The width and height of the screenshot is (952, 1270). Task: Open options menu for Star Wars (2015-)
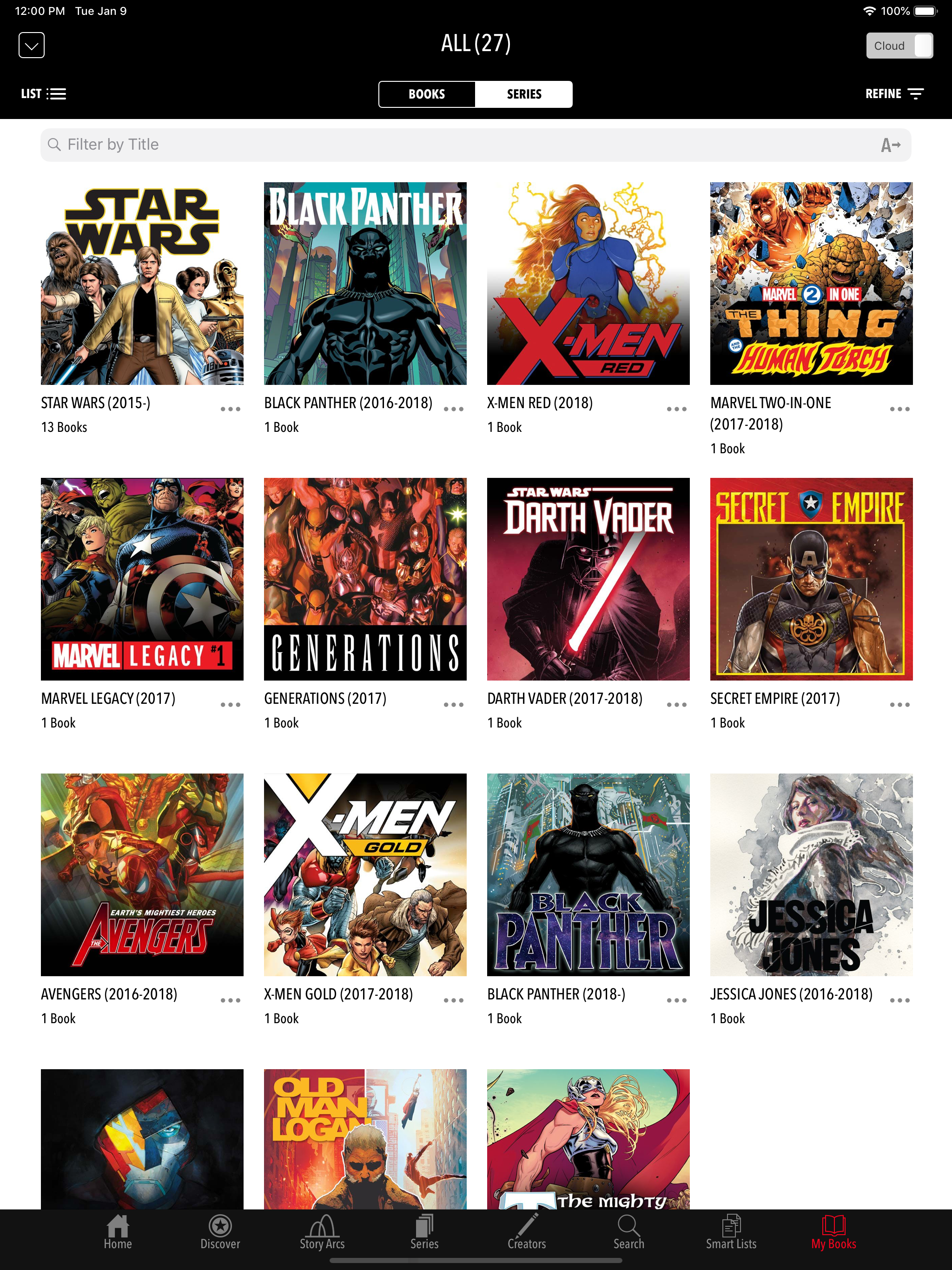(x=230, y=409)
